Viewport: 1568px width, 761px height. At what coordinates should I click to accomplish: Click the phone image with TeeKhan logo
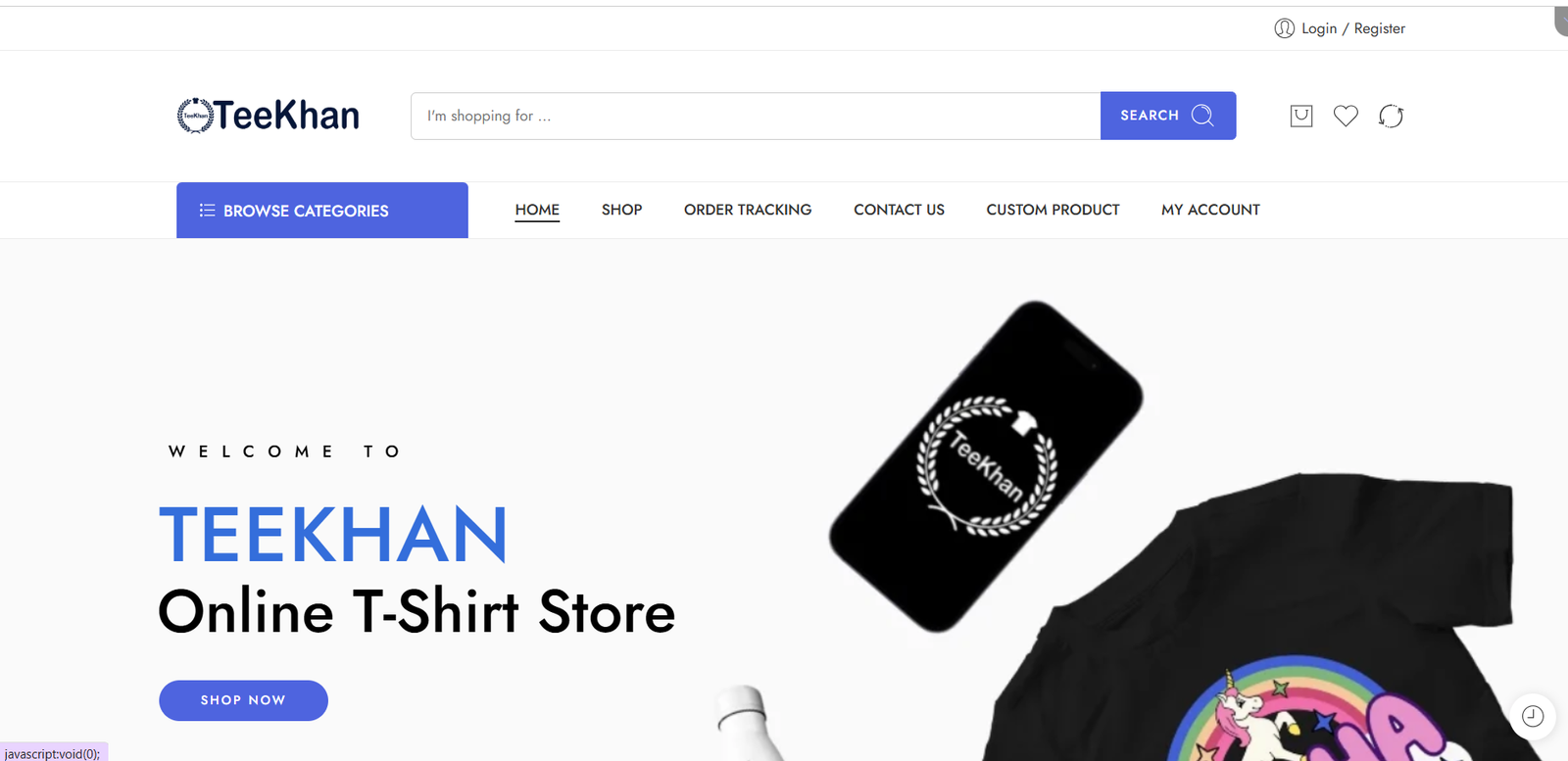pyautogui.click(x=986, y=466)
